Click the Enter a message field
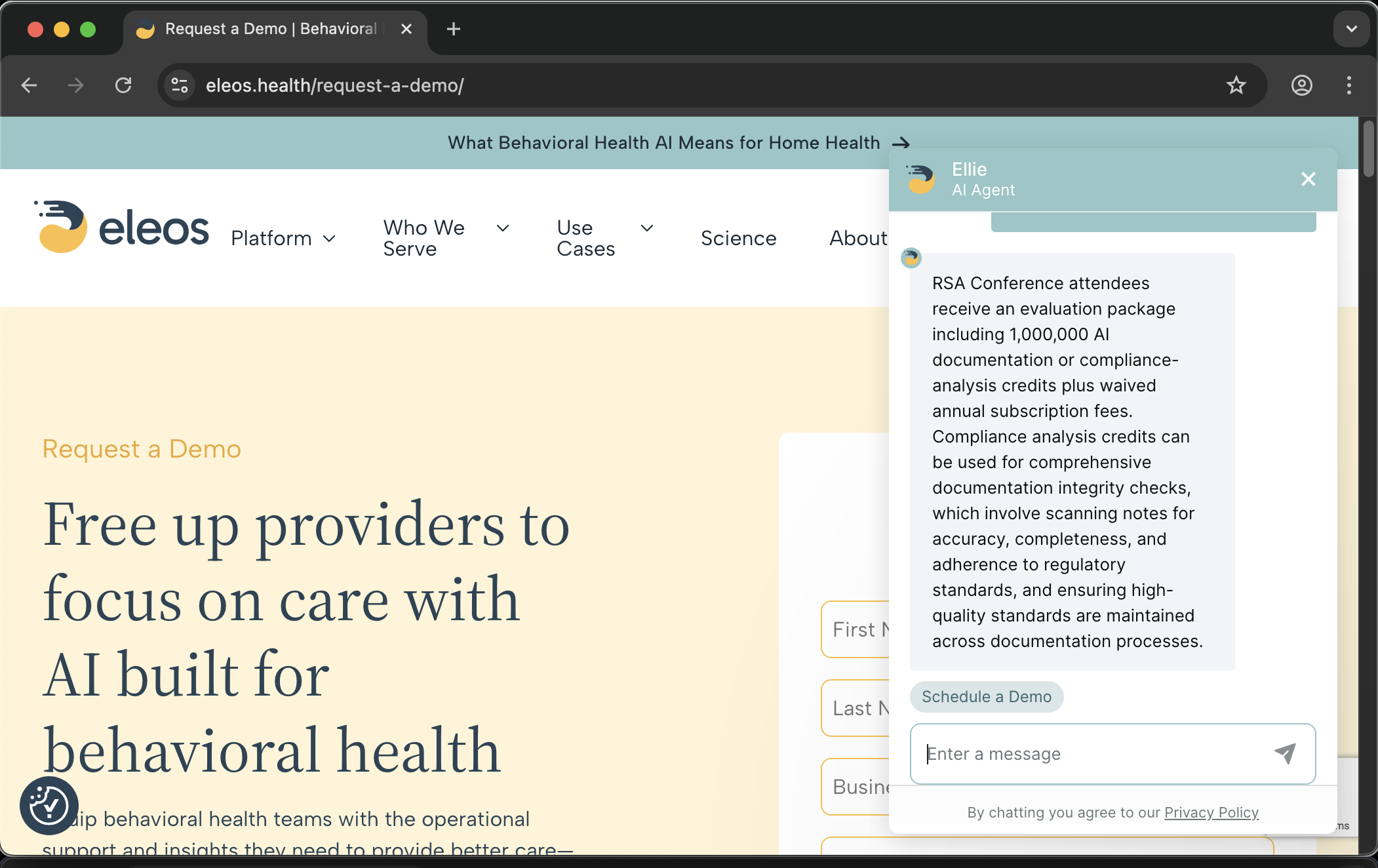 (1049, 754)
